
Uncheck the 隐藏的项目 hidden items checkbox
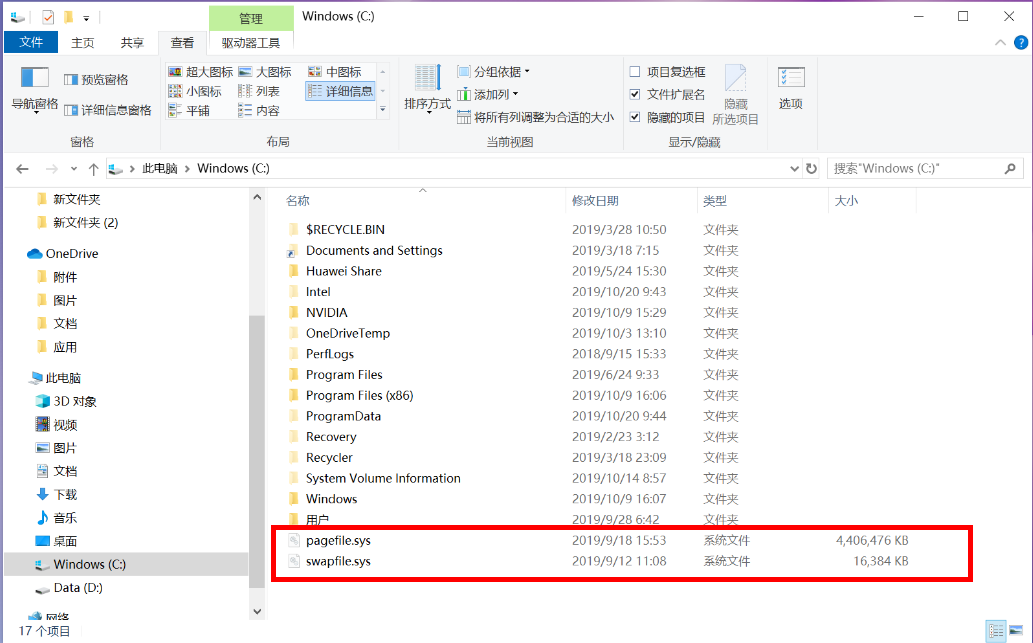(x=635, y=117)
